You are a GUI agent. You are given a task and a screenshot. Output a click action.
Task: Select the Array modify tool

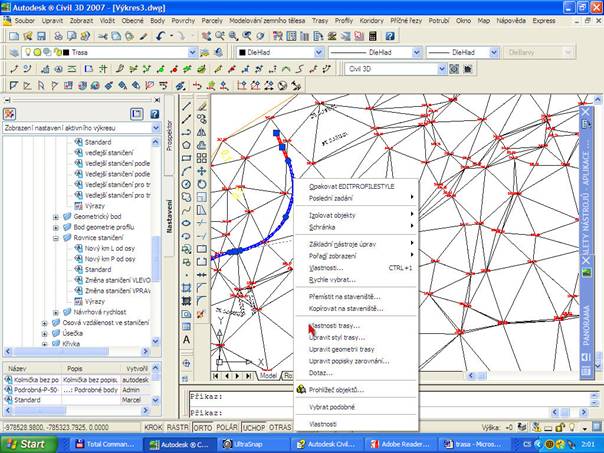201,158
